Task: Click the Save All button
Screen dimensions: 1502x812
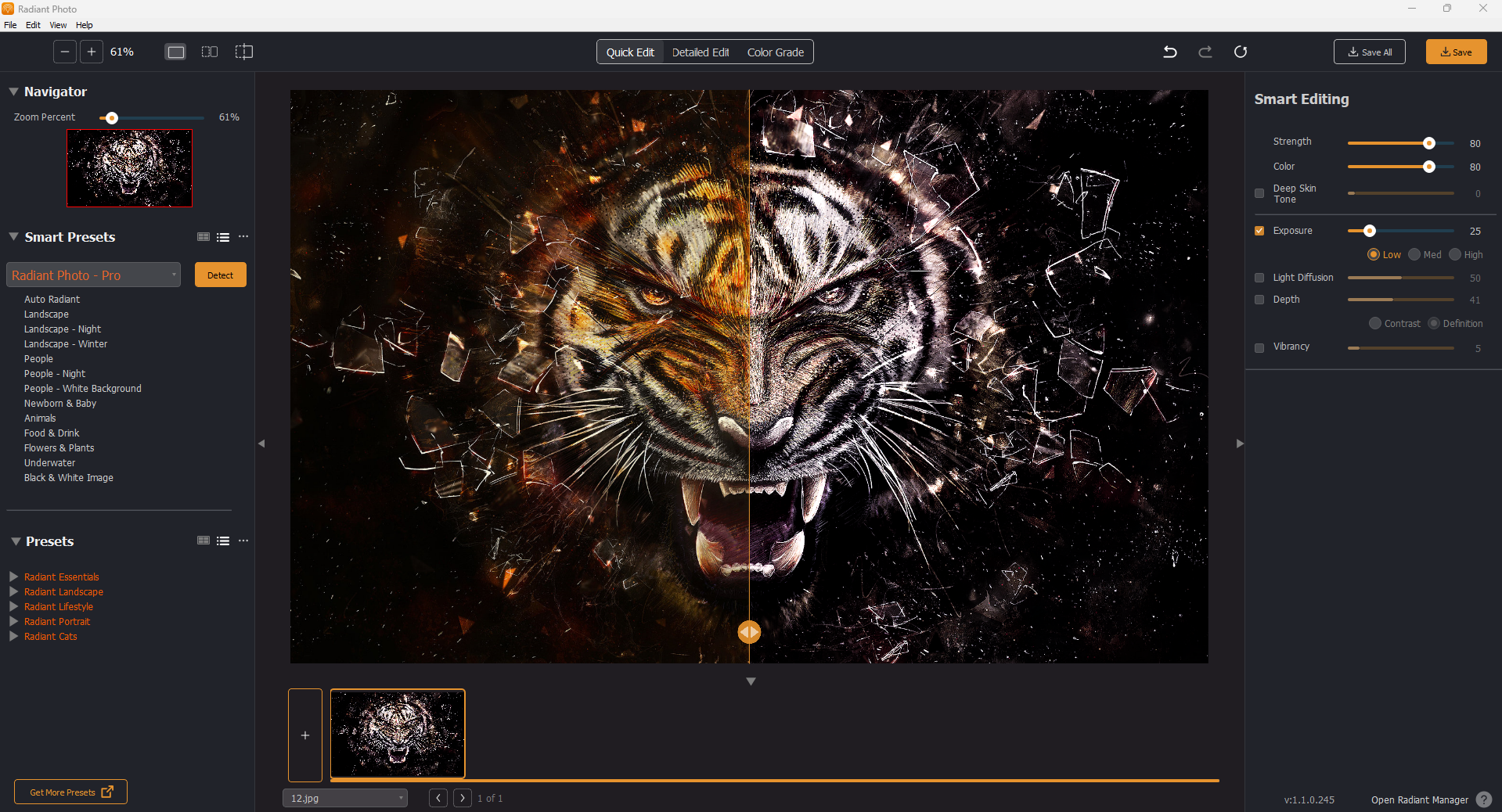Action: point(1370,52)
